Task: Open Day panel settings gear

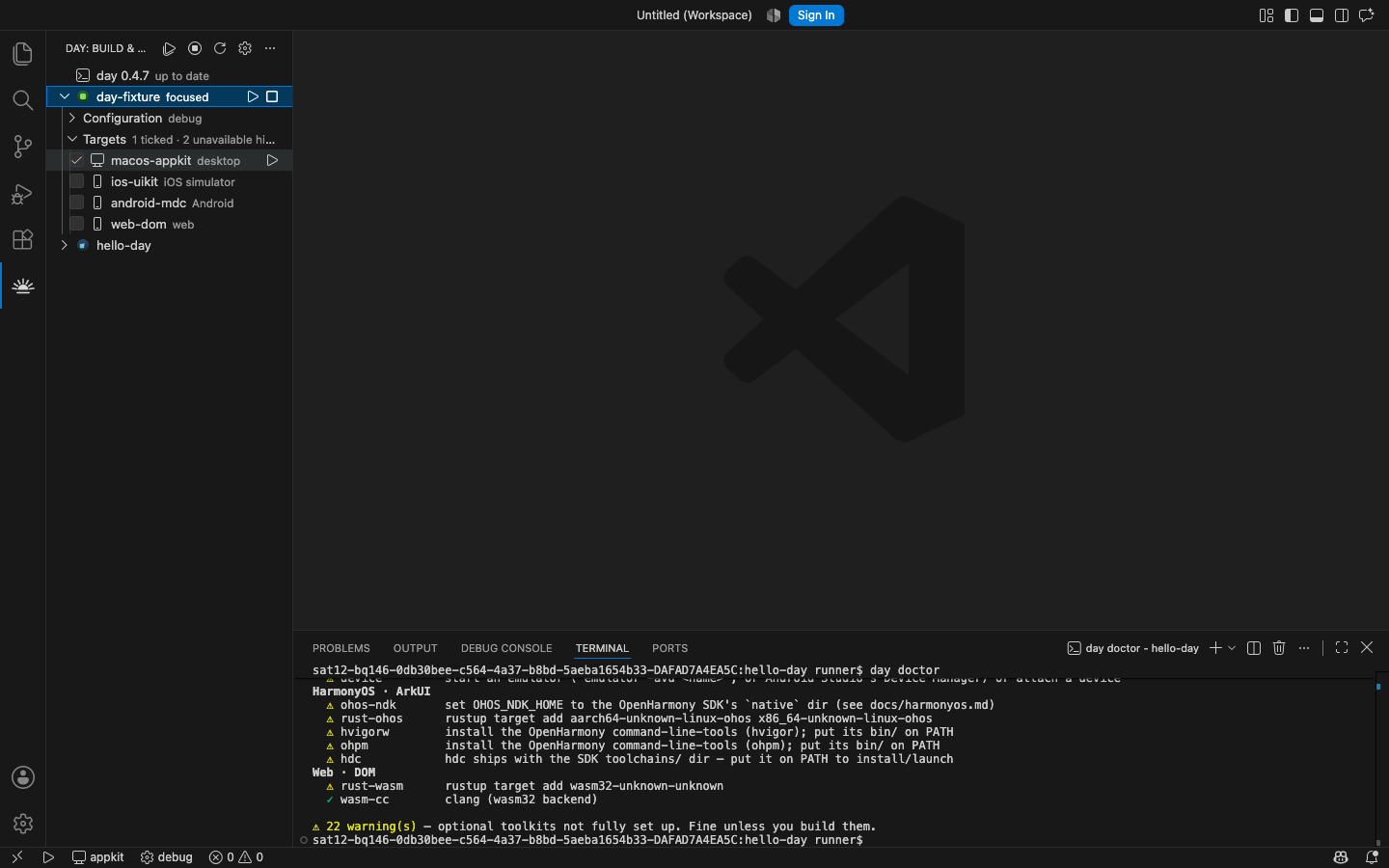Action: click(x=245, y=48)
